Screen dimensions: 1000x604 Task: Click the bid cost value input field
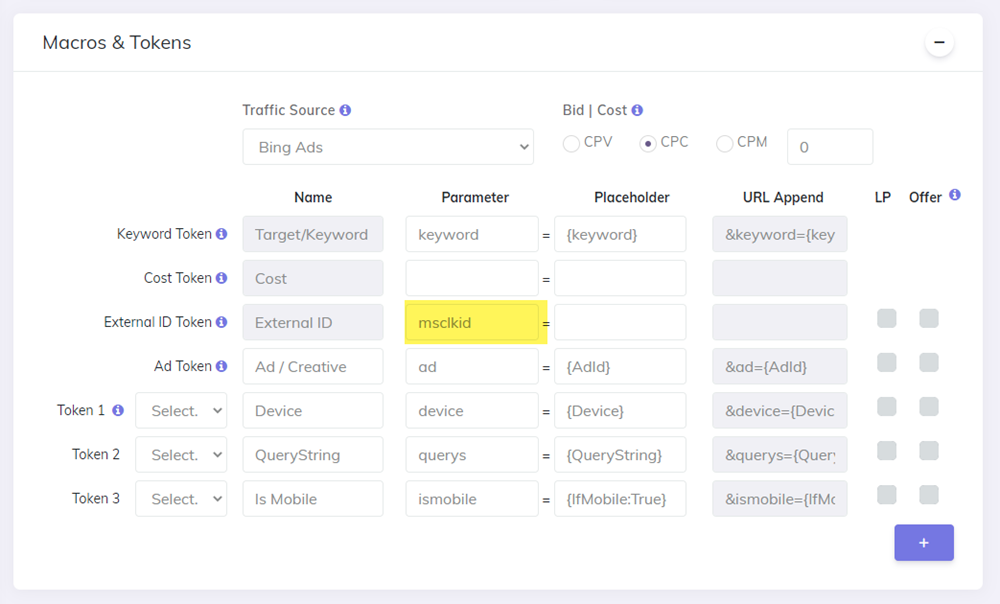click(830, 146)
